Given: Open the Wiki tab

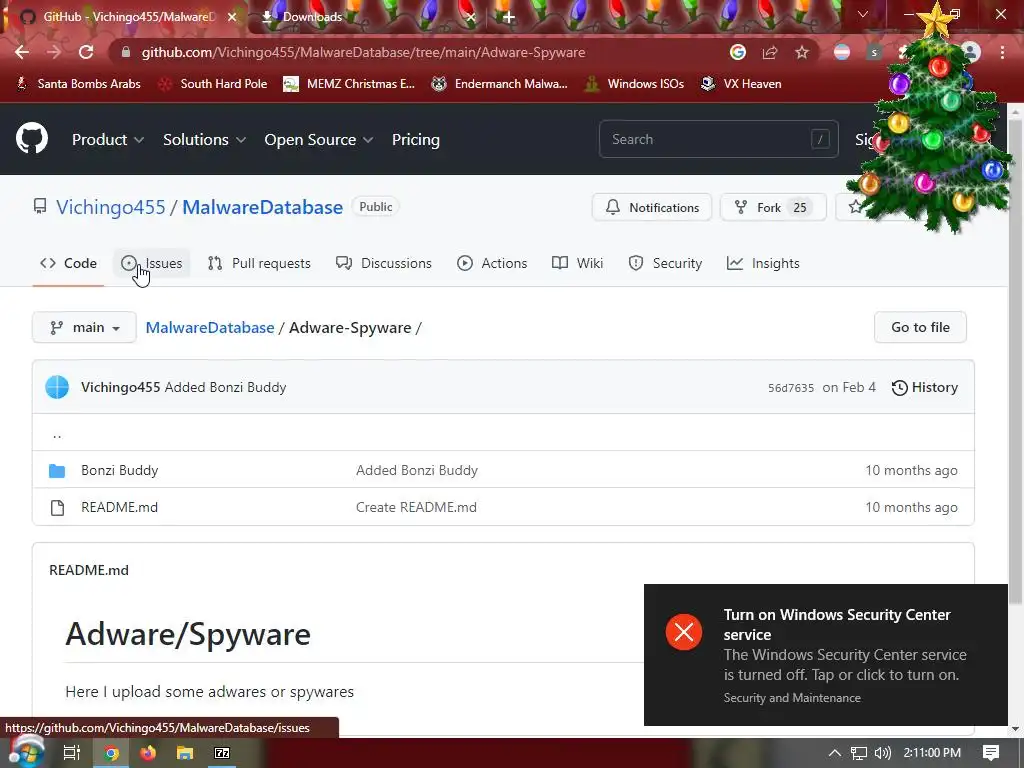Looking at the screenshot, I should (x=577, y=263).
